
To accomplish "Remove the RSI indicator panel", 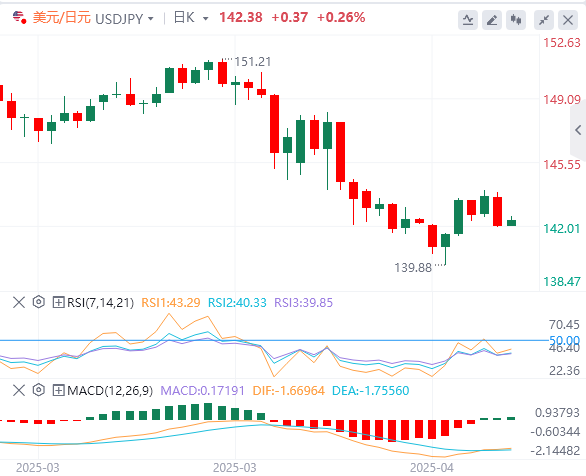I will click(x=19, y=302).
